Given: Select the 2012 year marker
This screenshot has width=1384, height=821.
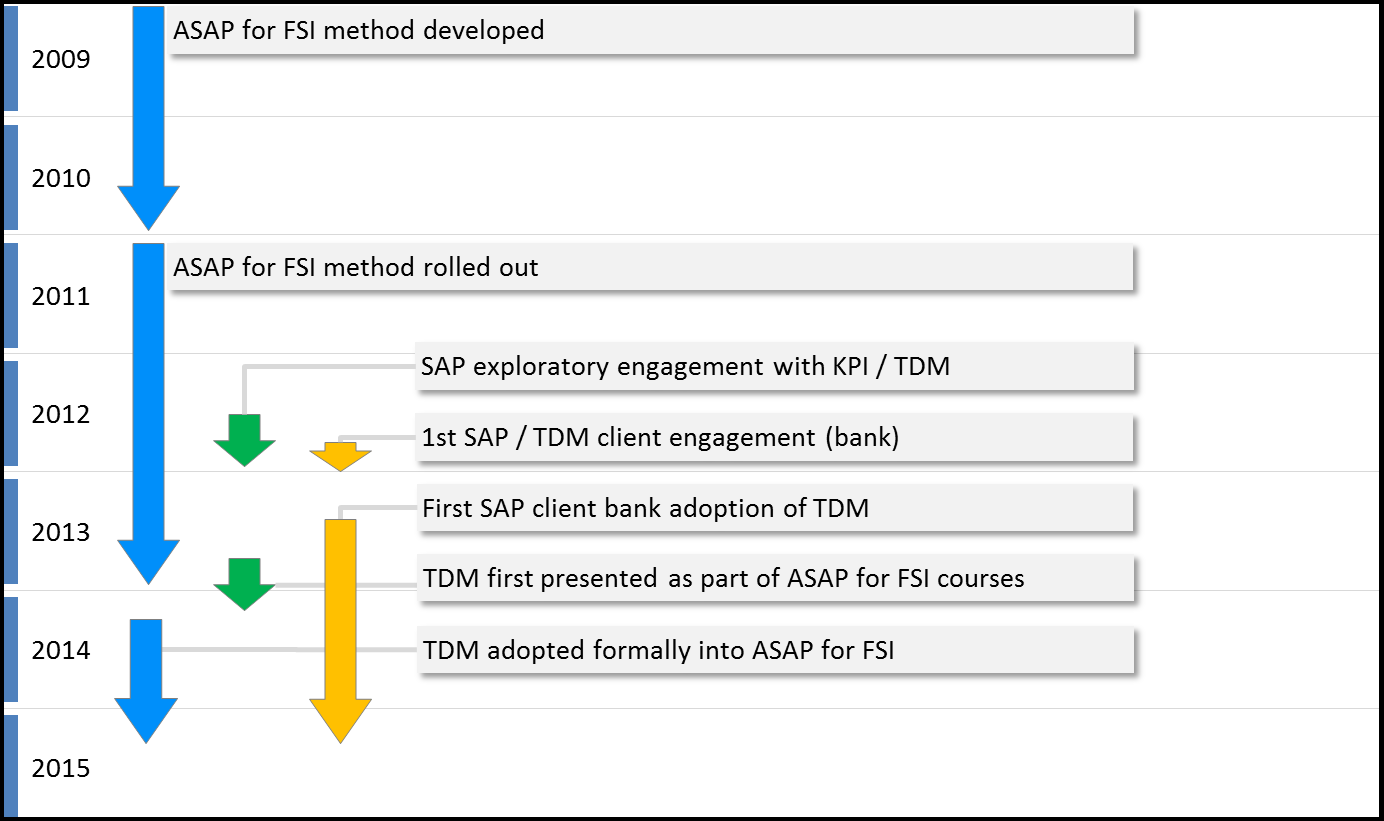Looking at the screenshot, I should click(61, 415).
